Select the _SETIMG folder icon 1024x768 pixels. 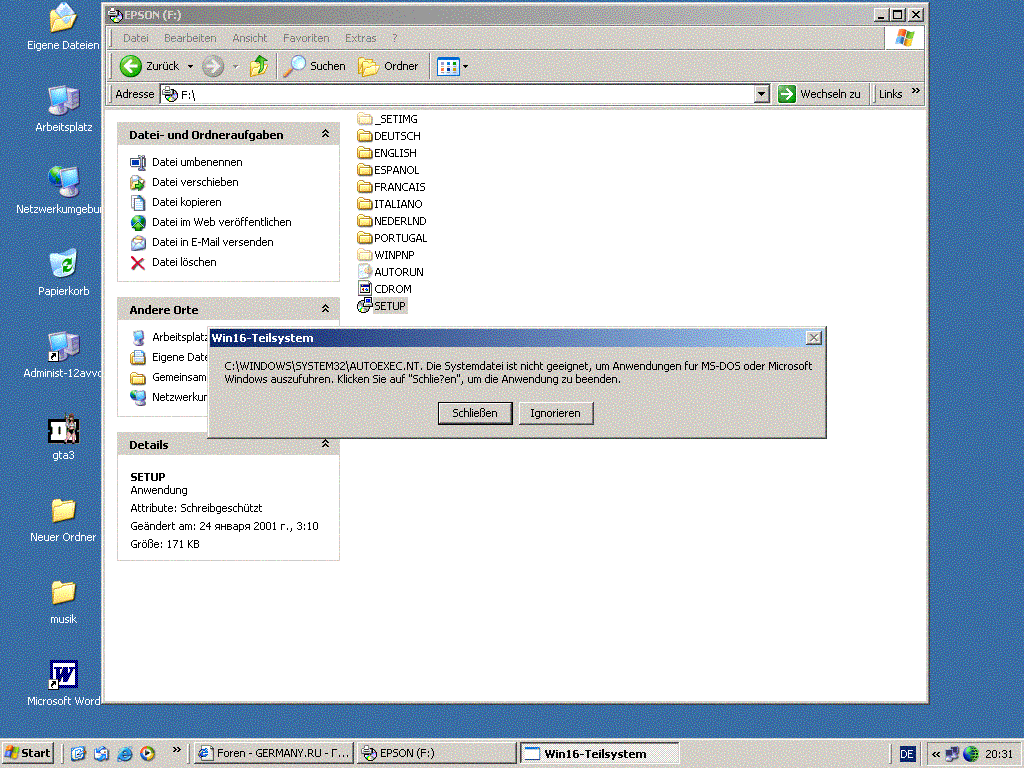click(364, 119)
